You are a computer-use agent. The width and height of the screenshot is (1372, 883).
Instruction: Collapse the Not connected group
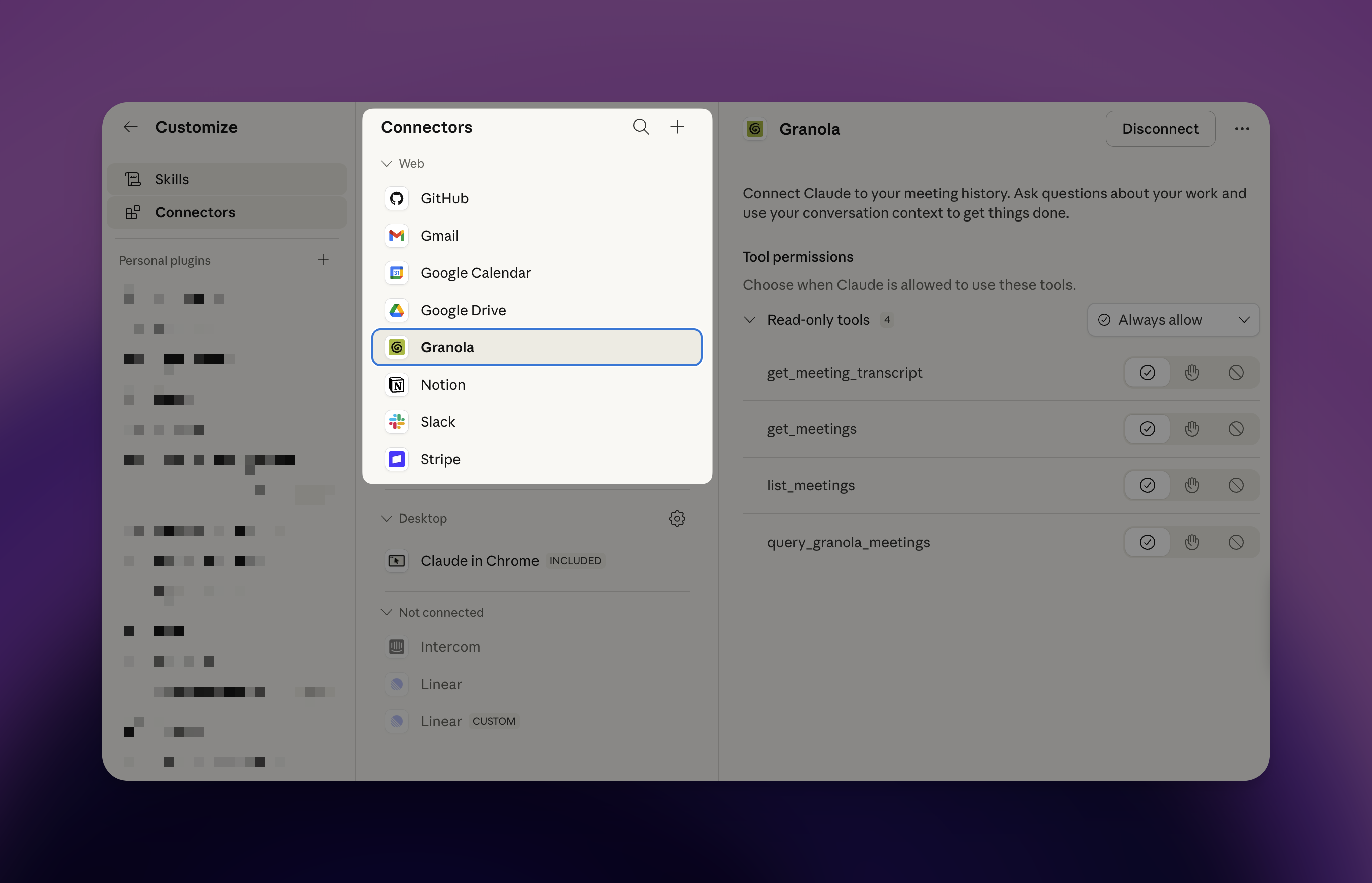click(x=387, y=612)
